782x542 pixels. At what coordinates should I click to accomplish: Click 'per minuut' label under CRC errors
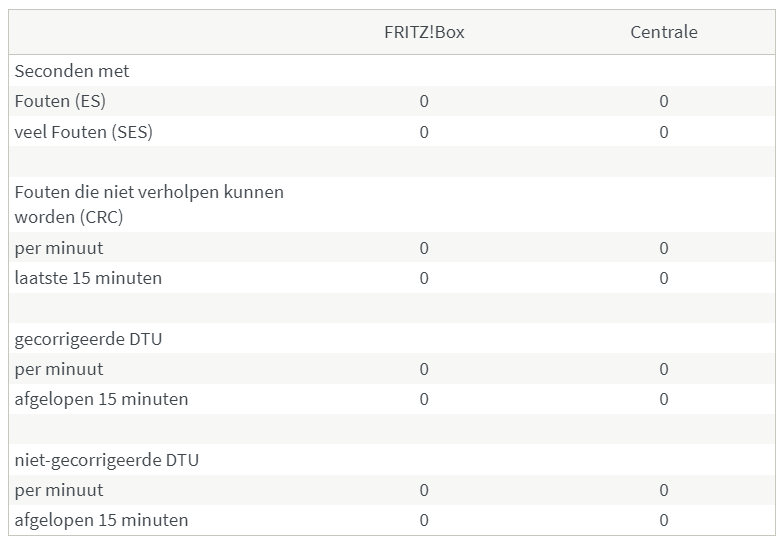tap(59, 248)
